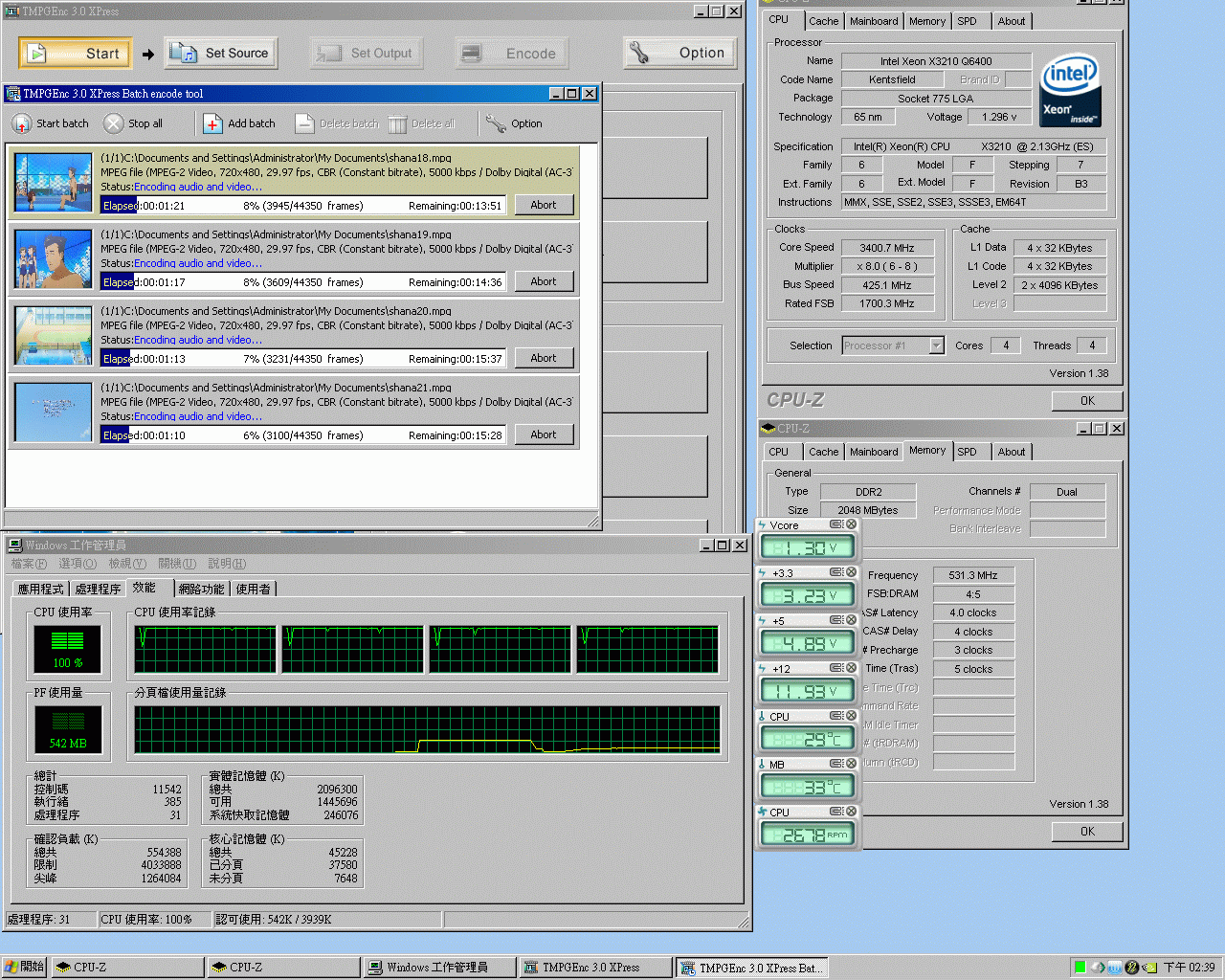Open About tab in upper CPU-Z window
1225x980 pixels.
tap(1012, 21)
